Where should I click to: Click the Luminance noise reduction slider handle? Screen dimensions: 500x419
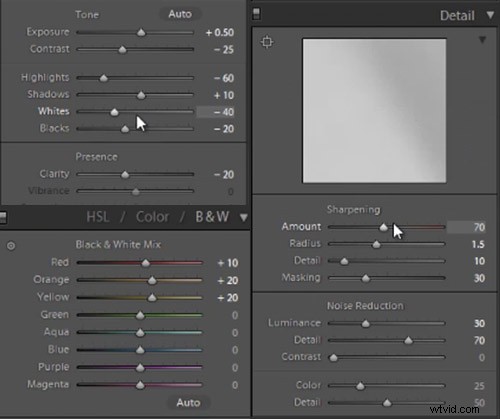point(366,323)
